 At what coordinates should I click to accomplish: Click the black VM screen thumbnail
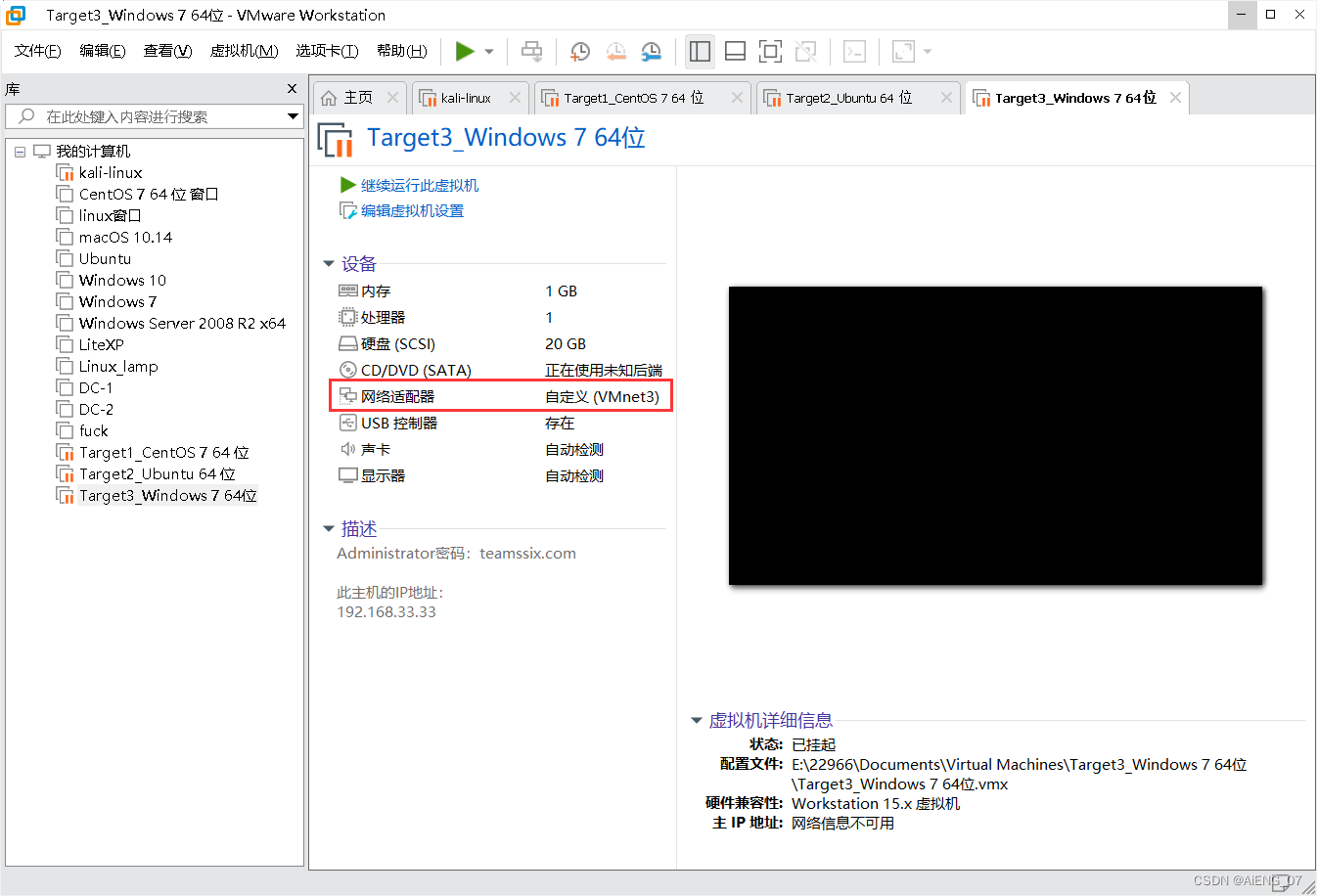[x=995, y=435]
